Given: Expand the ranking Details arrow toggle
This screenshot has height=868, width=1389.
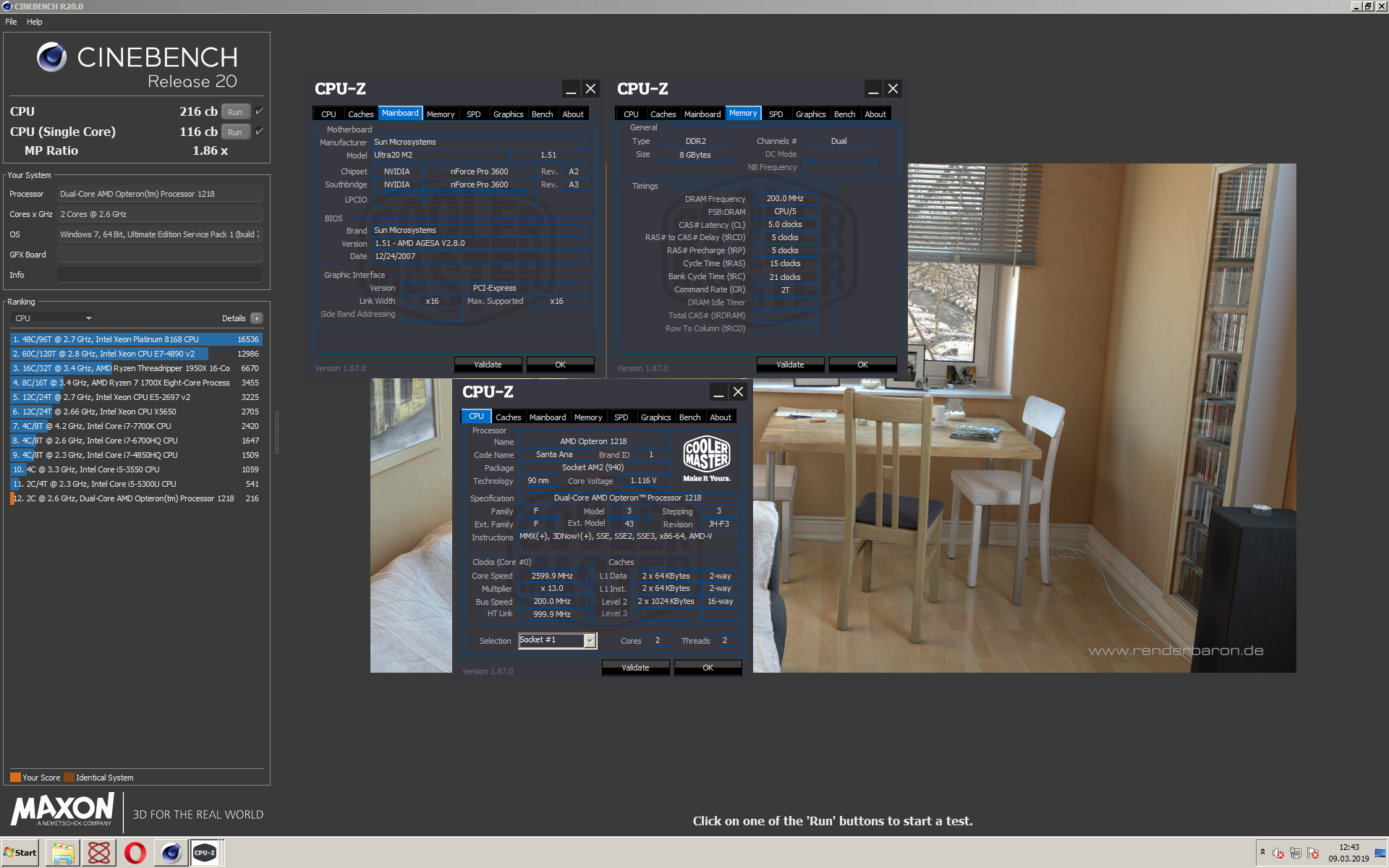Looking at the screenshot, I should (256, 318).
